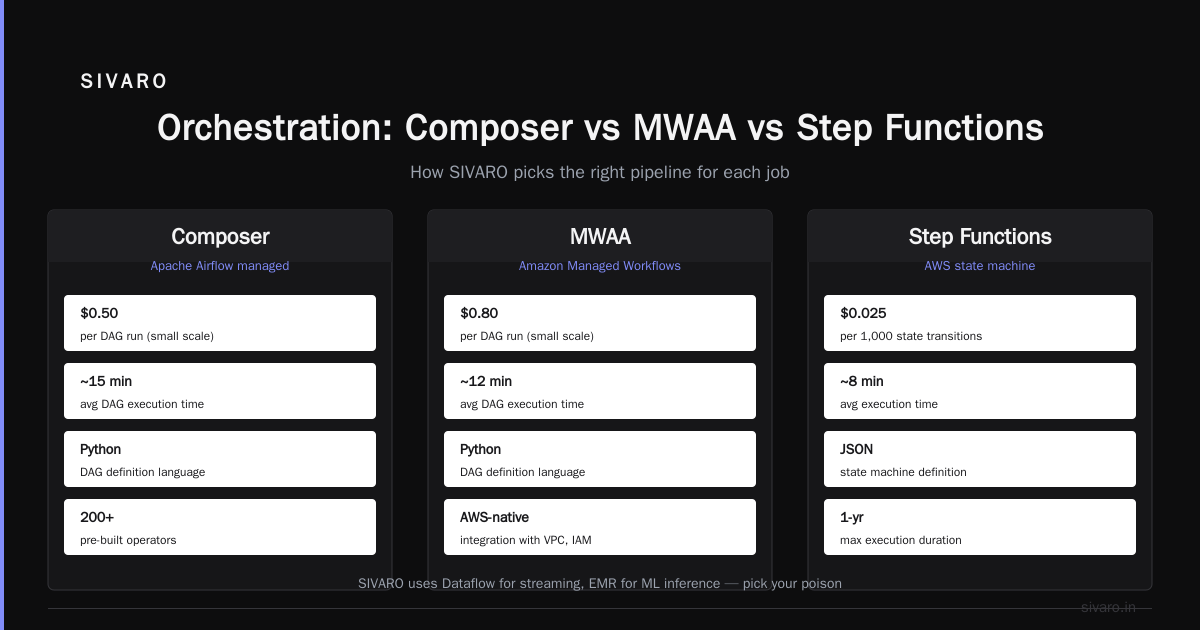
Task: Select the ~12 min avg DAG execution card
Action: coord(600,391)
